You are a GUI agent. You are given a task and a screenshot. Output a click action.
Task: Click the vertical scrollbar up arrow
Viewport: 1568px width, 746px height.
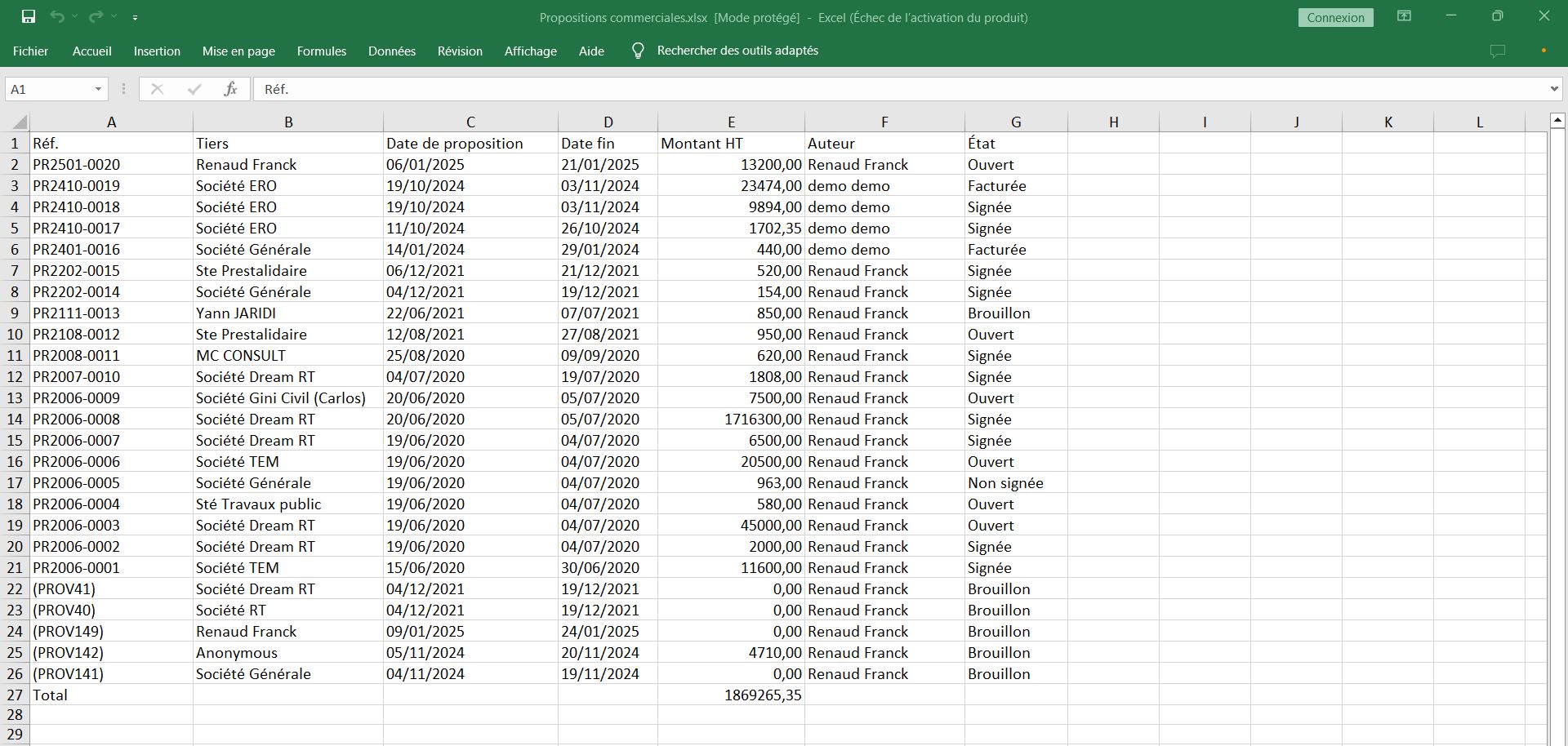coord(1557,121)
